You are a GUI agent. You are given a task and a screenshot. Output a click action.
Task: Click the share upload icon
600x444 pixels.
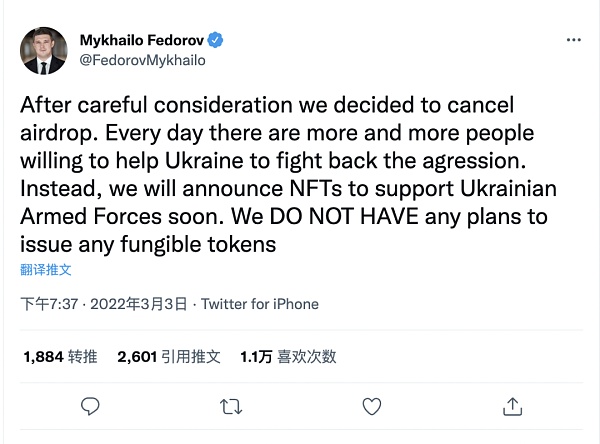click(x=512, y=406)
